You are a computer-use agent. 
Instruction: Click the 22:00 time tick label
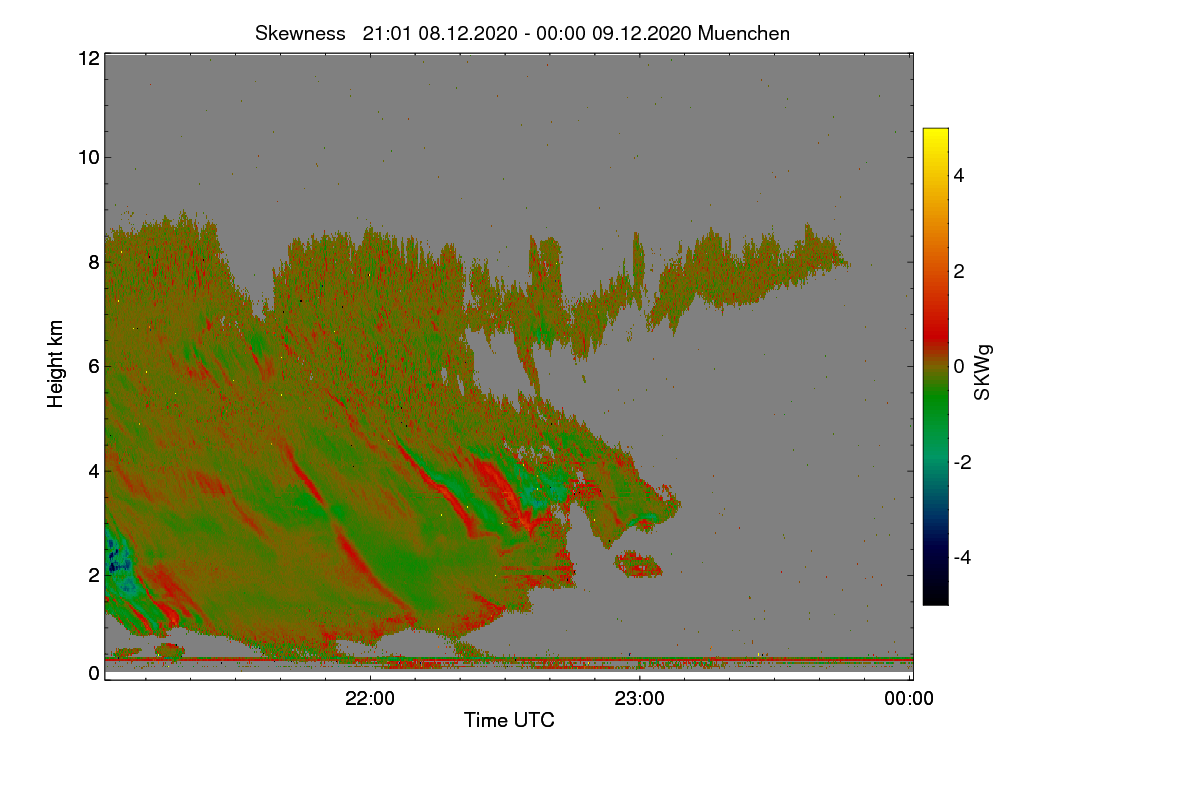click(x=369, y=699)
